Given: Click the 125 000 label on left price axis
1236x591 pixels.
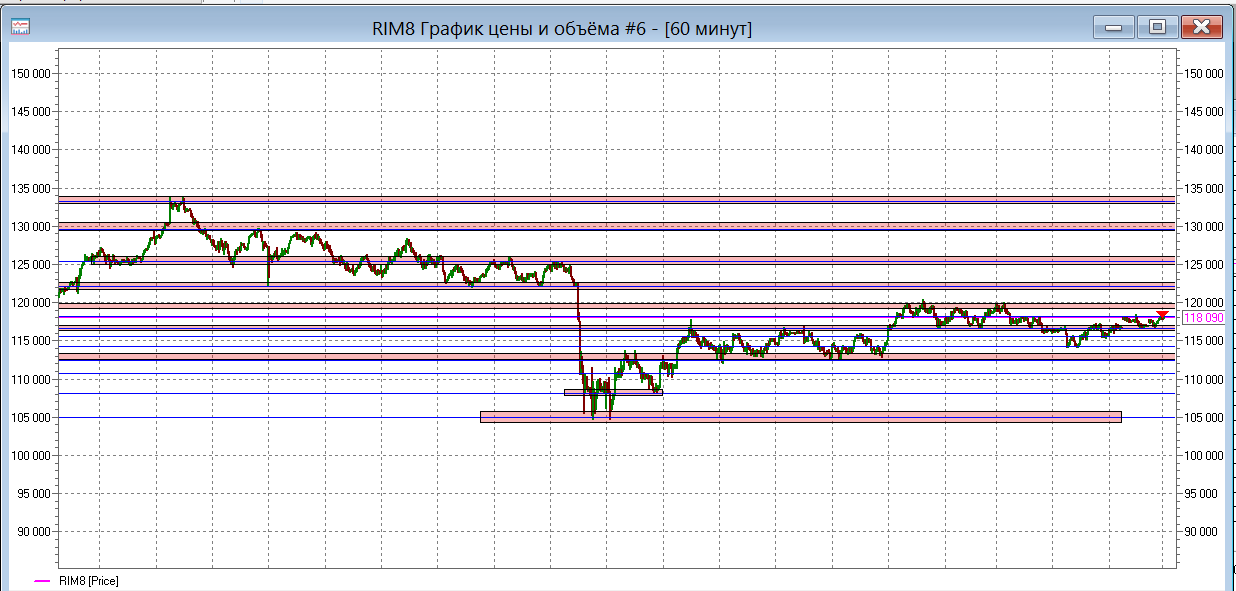Looking at the screenshot, I should tap(31, 264).
